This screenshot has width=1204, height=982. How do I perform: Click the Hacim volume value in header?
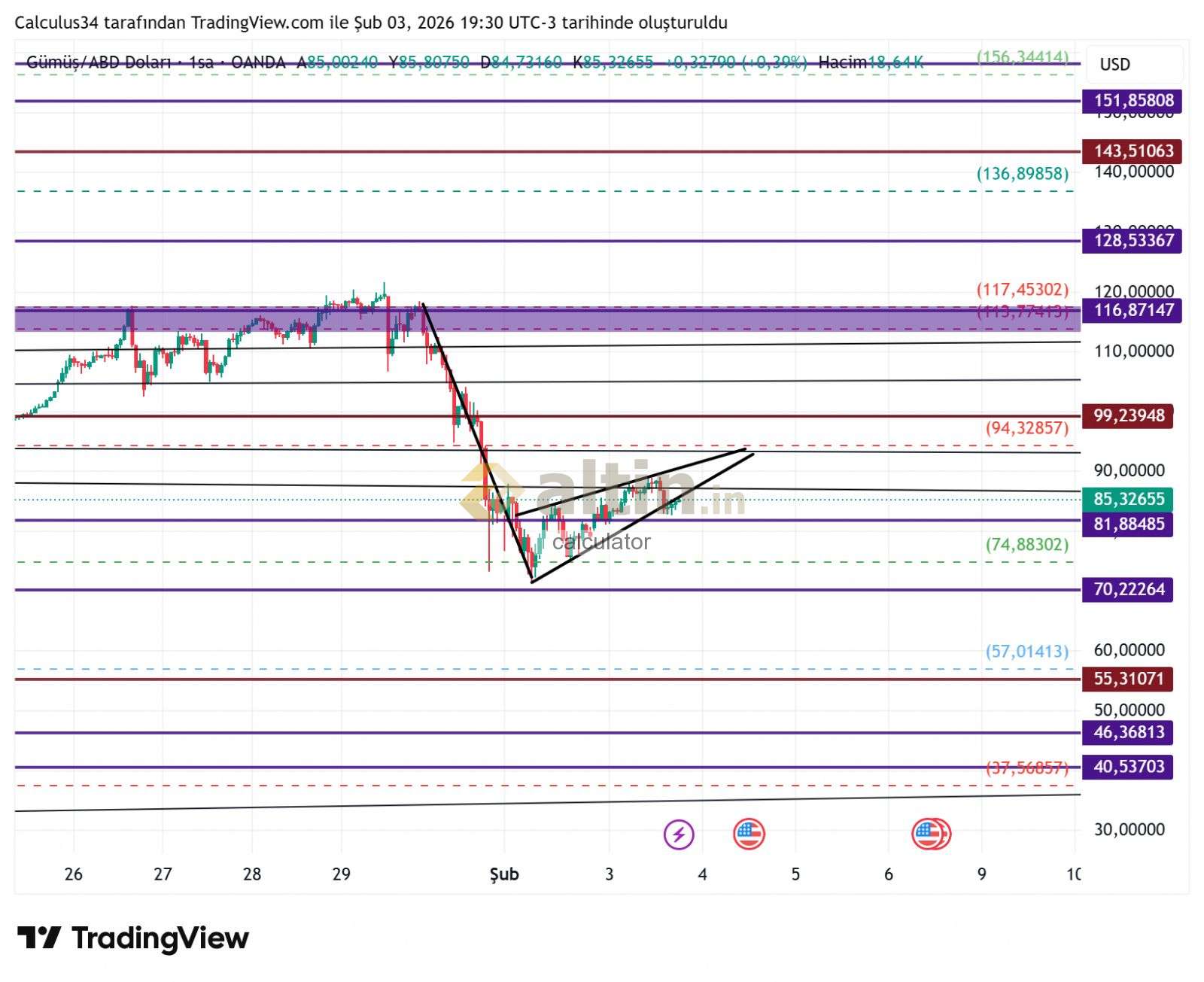[x=895, y=62]
